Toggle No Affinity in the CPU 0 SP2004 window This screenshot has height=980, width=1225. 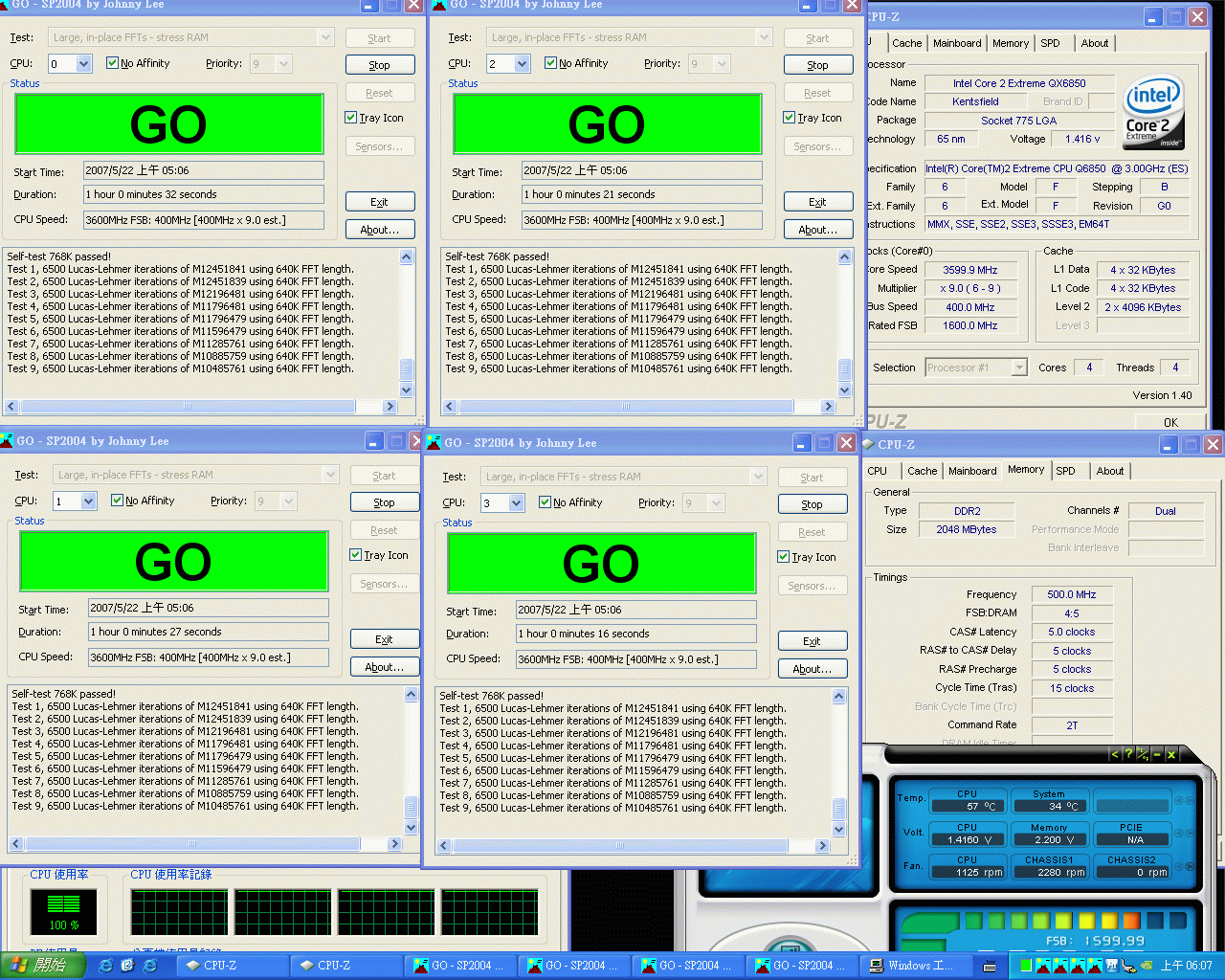[x=112, y=63]
